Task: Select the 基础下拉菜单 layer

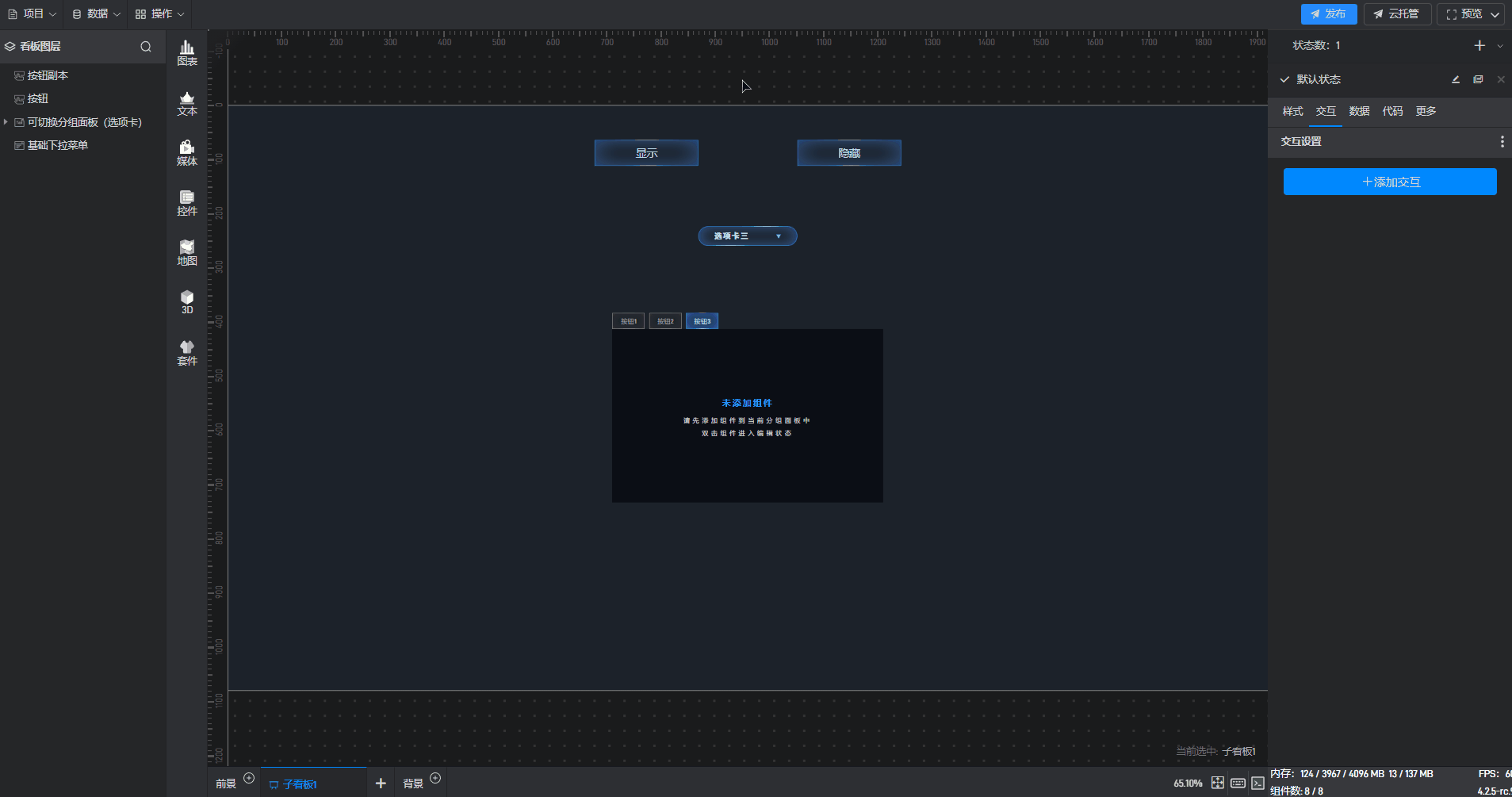Action: point(57,146)
